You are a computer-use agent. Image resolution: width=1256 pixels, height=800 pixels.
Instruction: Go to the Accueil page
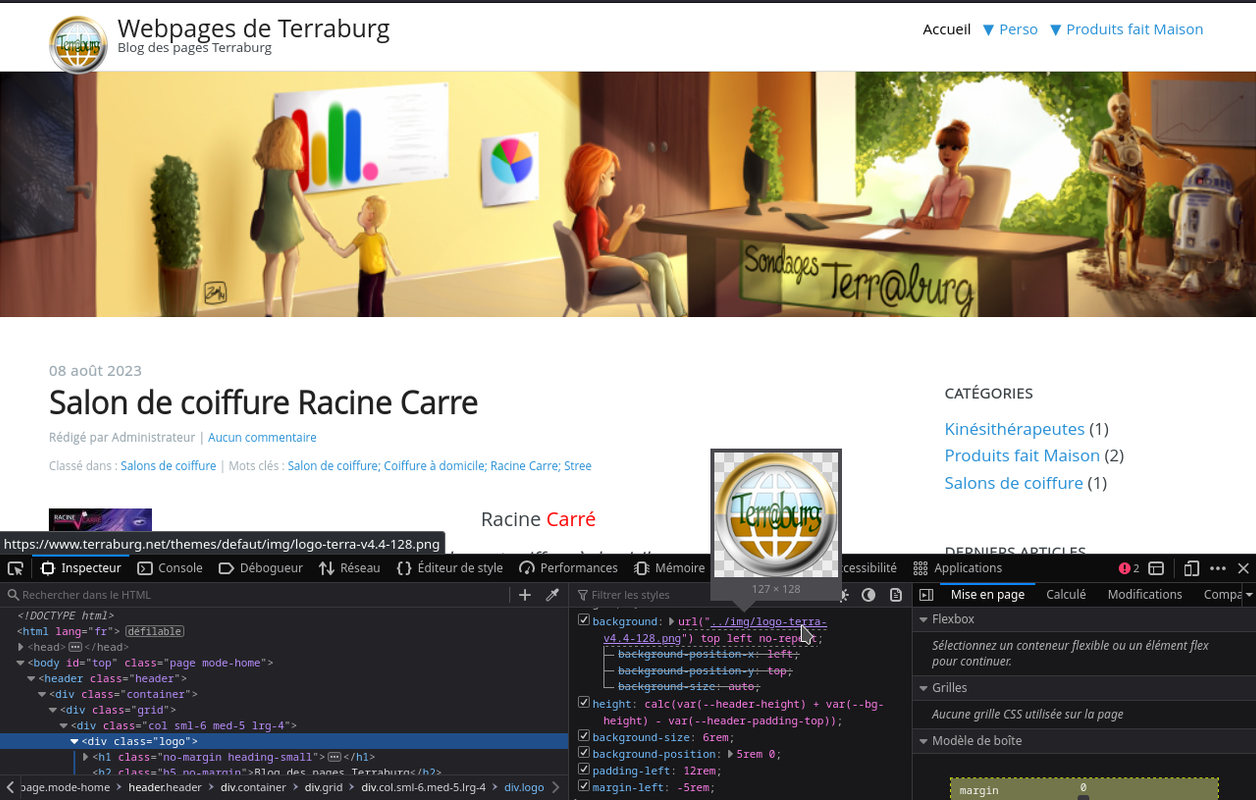coord(946,29)
